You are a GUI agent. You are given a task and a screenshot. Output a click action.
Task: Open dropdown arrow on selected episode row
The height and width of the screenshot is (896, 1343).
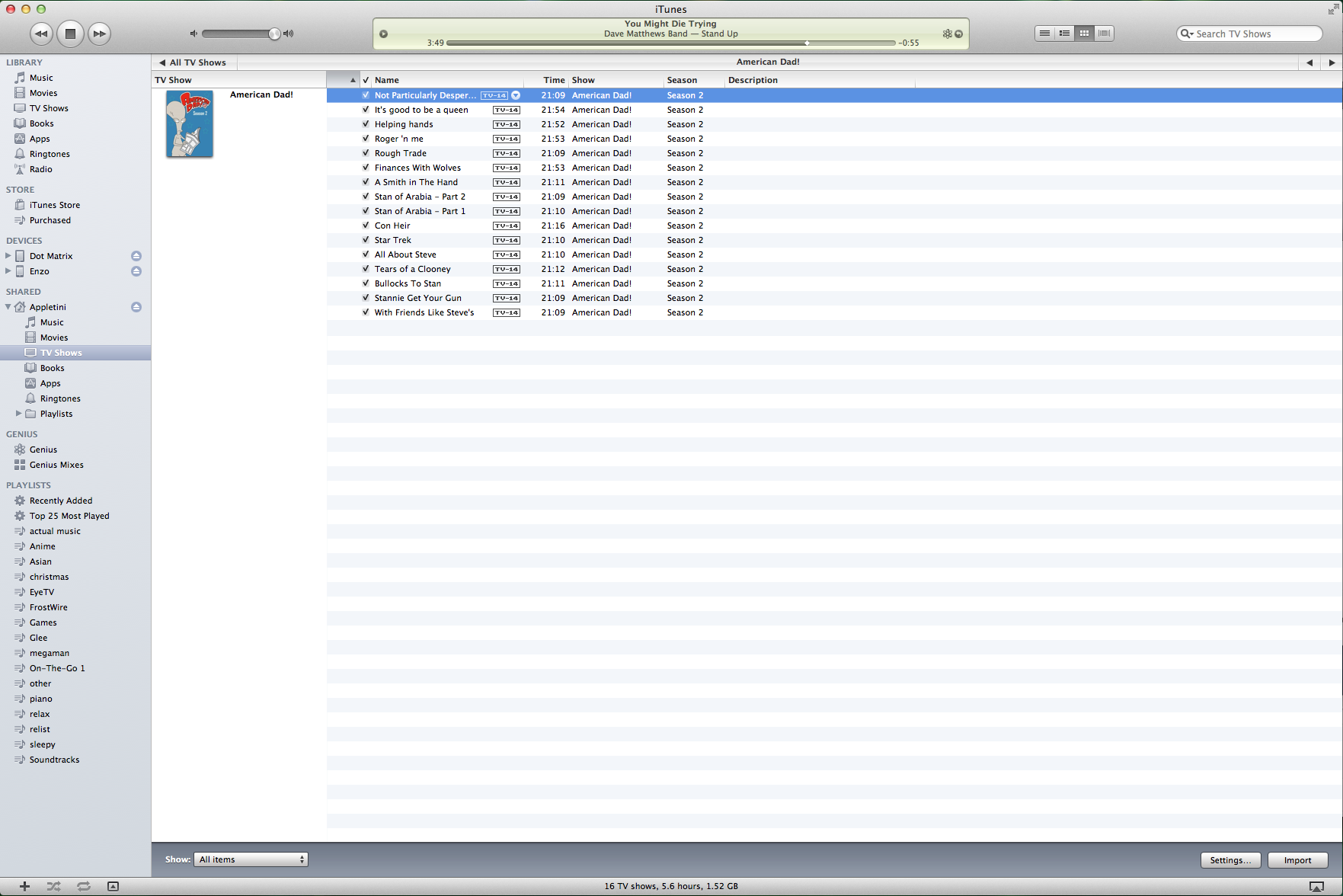(x=516, y=95)
